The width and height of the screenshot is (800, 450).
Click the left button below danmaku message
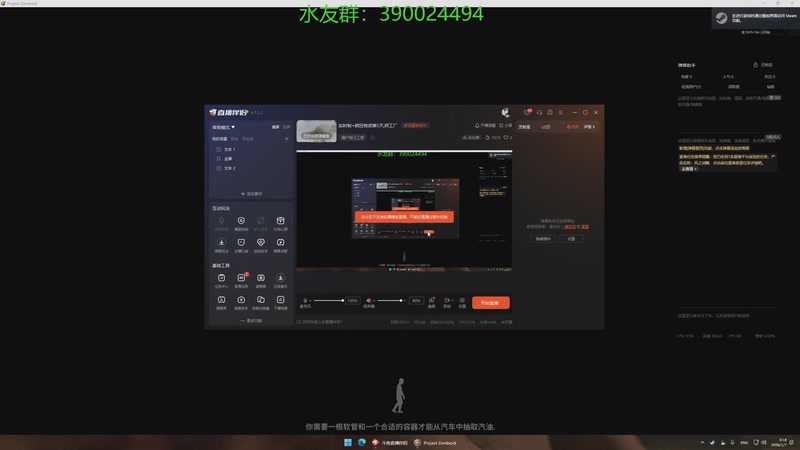(x=543, y=239)
